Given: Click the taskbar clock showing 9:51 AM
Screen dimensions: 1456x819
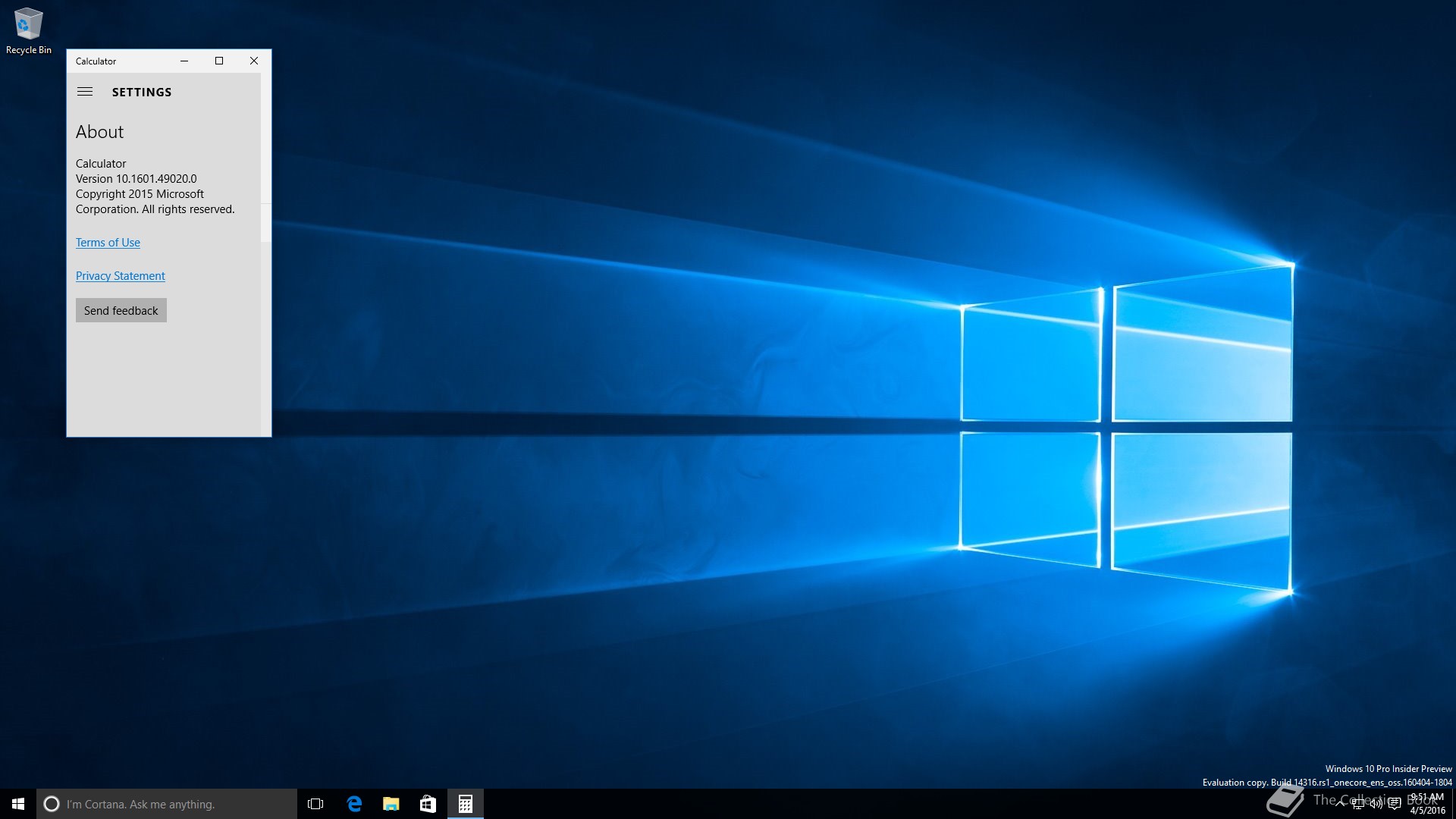Looking at the screenshot, I should point(1427,804).
